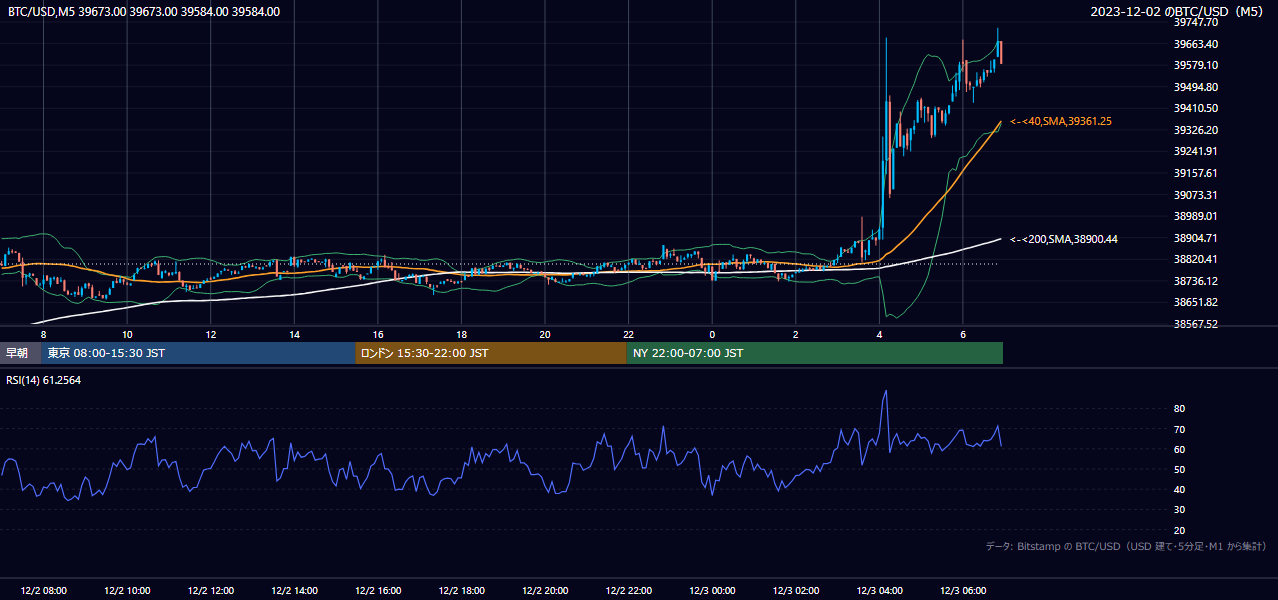Click the 12/3 04:00 time label
This screenshot has width=1278, height=600.
pyautogui.click(x=879, y=591)
